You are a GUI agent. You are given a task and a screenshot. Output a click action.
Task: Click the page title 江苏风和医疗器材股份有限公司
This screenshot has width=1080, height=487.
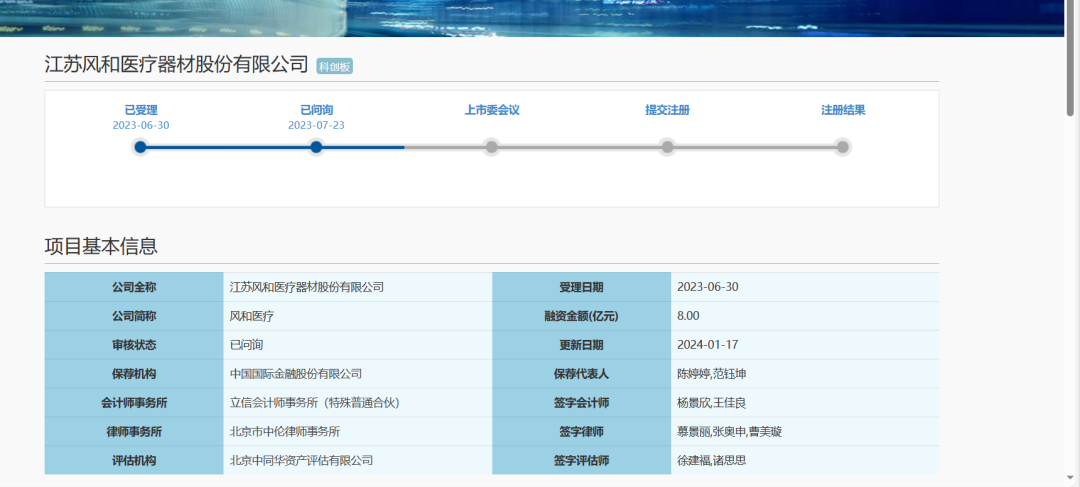click(x=176, y=65)
